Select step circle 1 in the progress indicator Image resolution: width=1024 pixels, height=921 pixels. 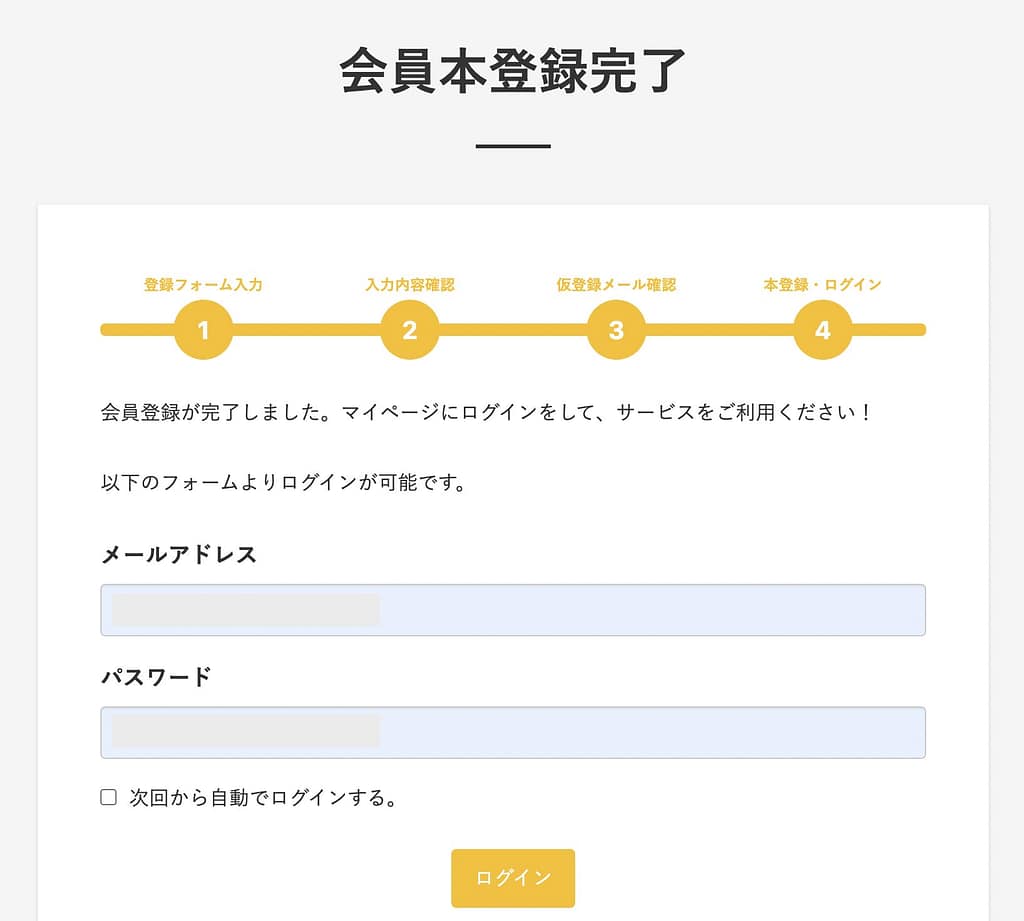(204, 330)
